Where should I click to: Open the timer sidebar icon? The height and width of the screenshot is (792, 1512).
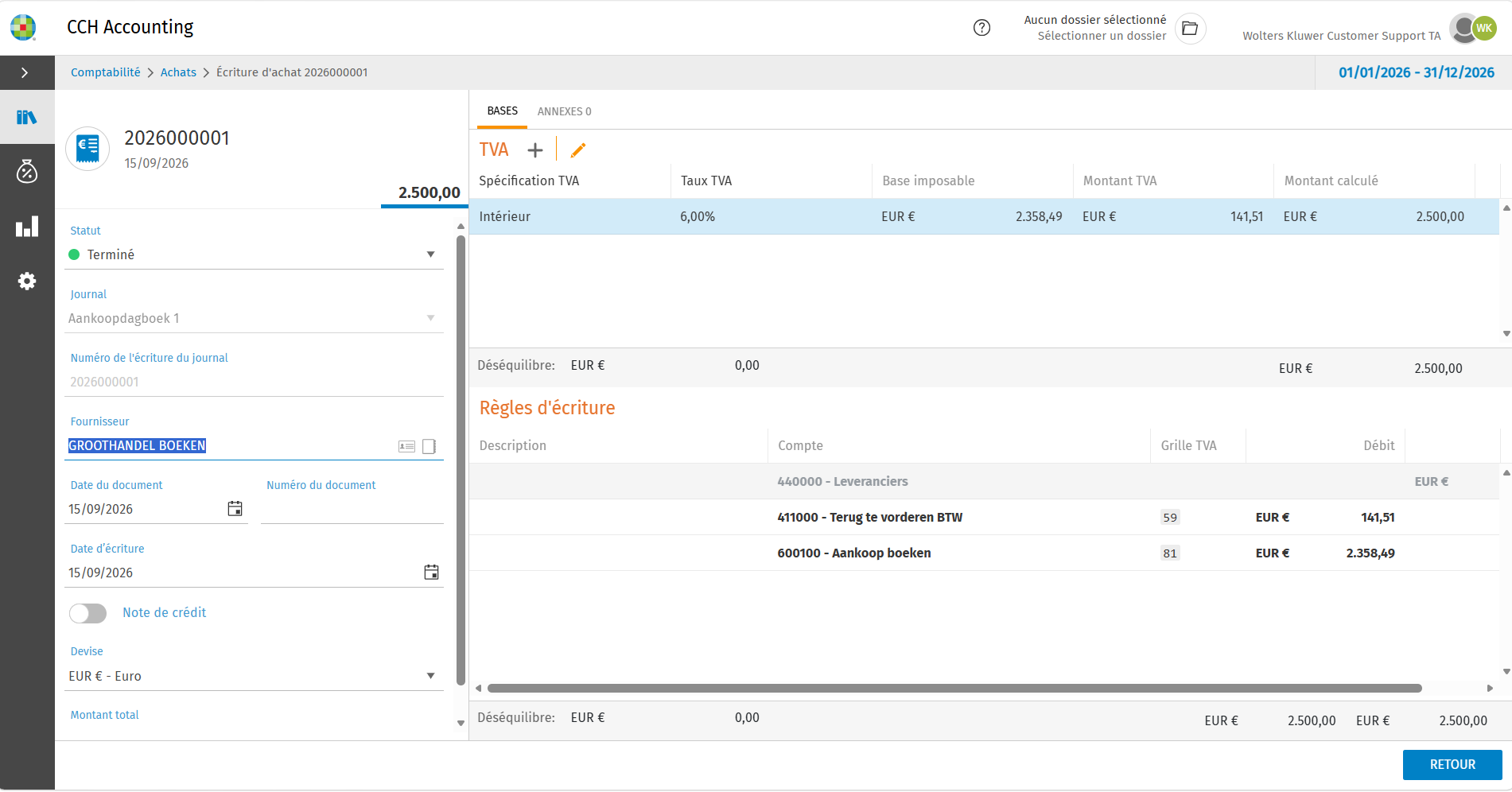27,171
